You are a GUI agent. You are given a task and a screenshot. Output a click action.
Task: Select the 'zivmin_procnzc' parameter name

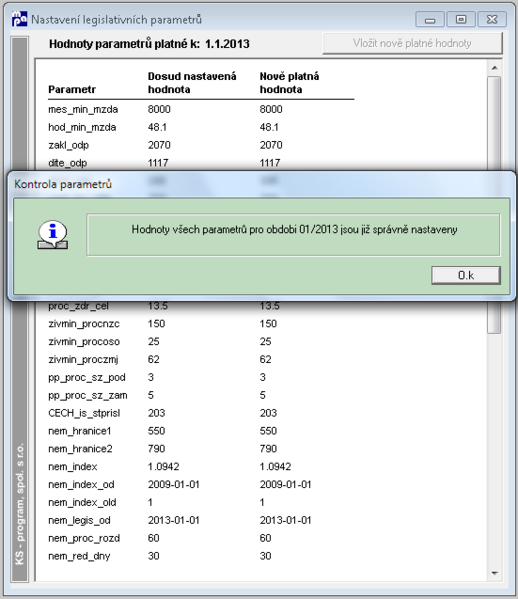point(84,324)
